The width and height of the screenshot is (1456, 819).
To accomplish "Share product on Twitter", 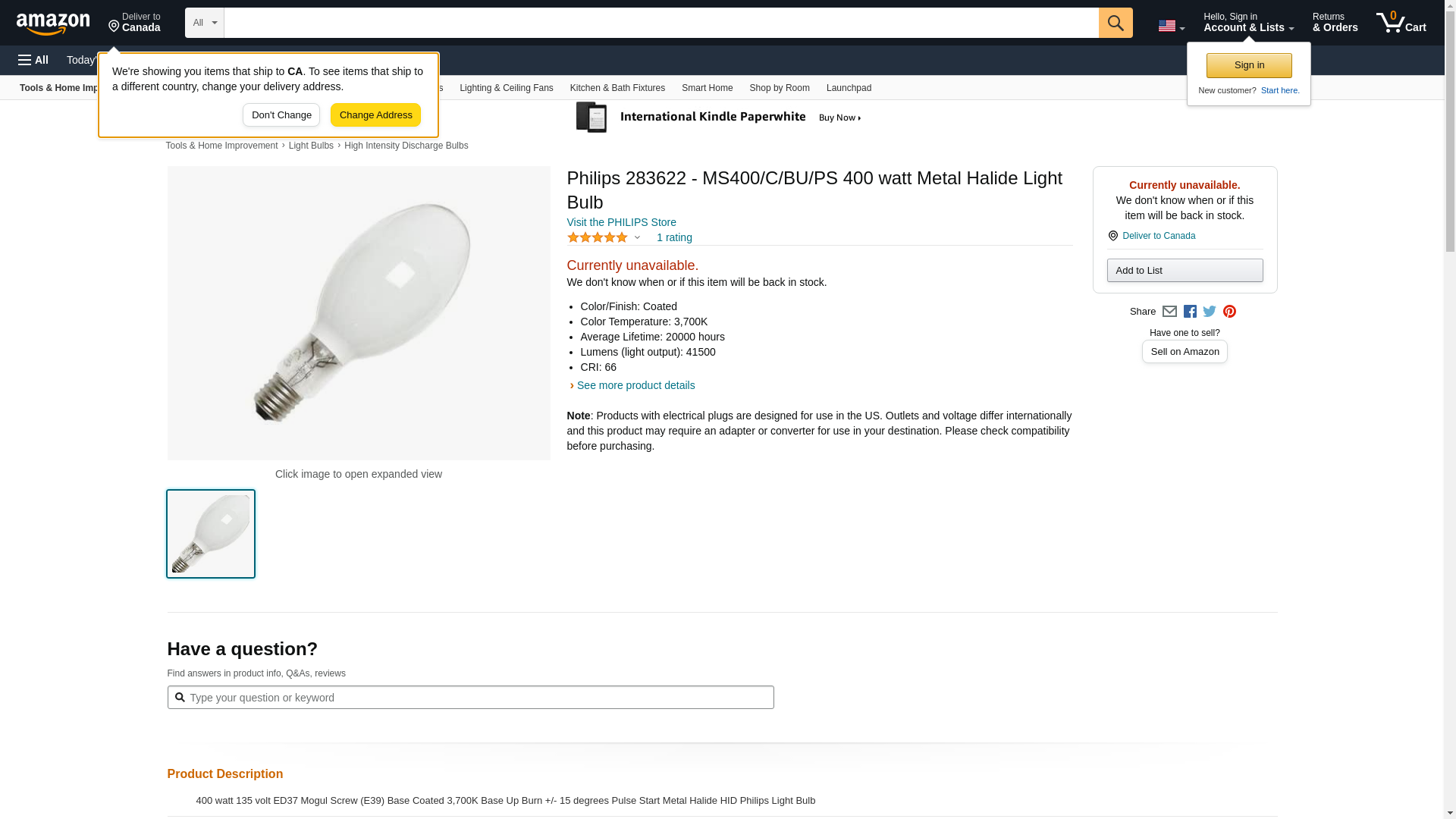I will (1210, 312).
